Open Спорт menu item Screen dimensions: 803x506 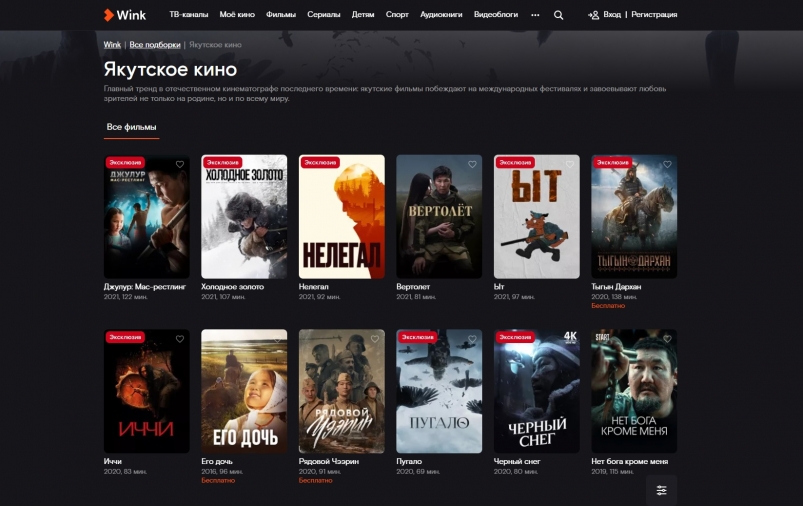pos(397,15)
